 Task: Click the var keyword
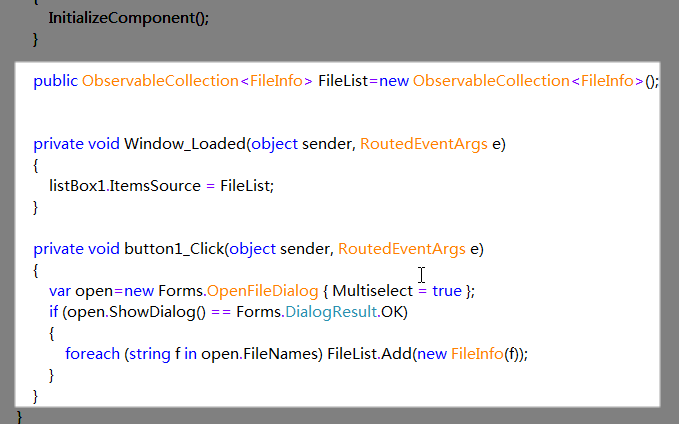59,290
